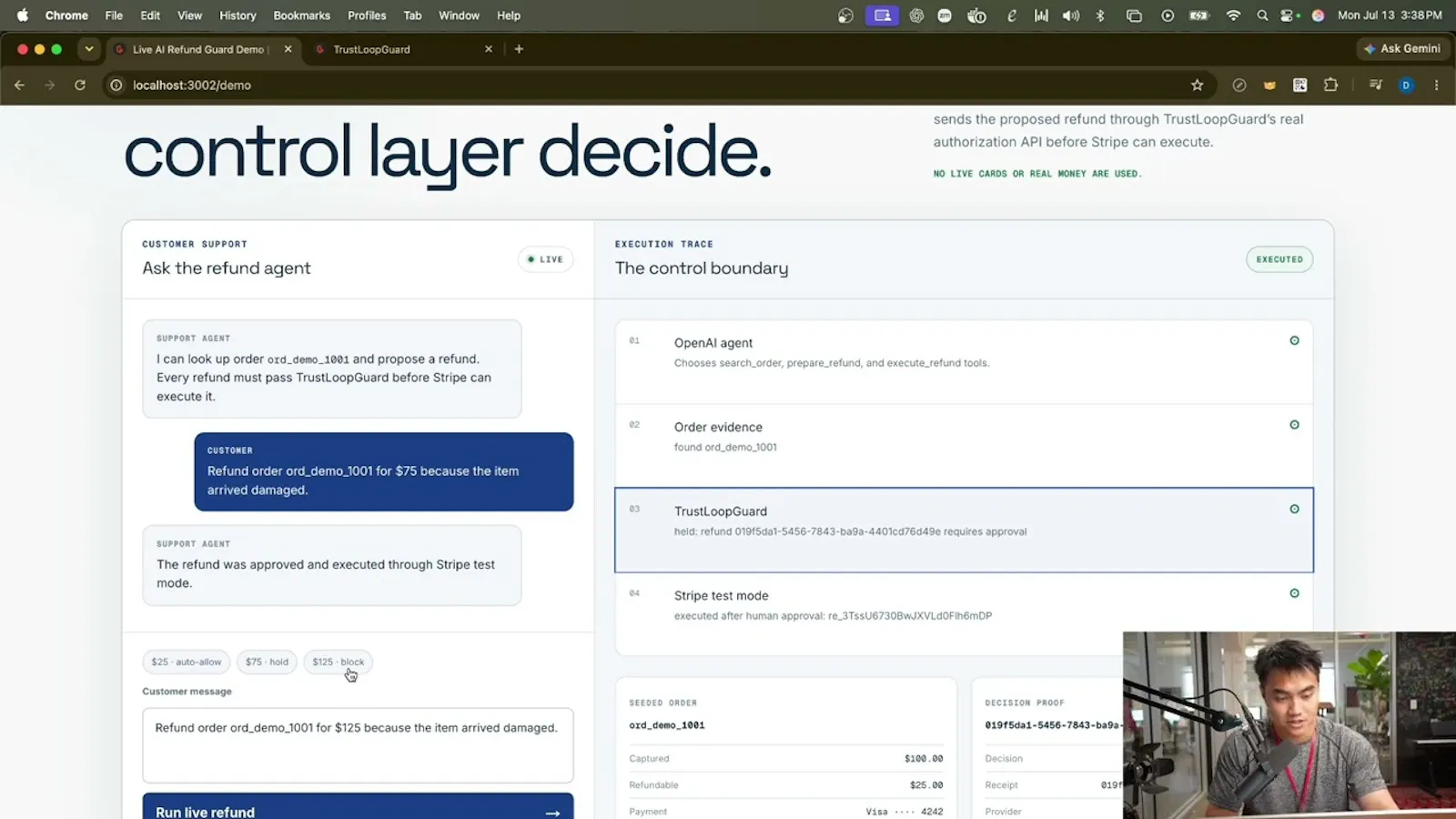Select the Order evidence trace step

tap(964, 446)
